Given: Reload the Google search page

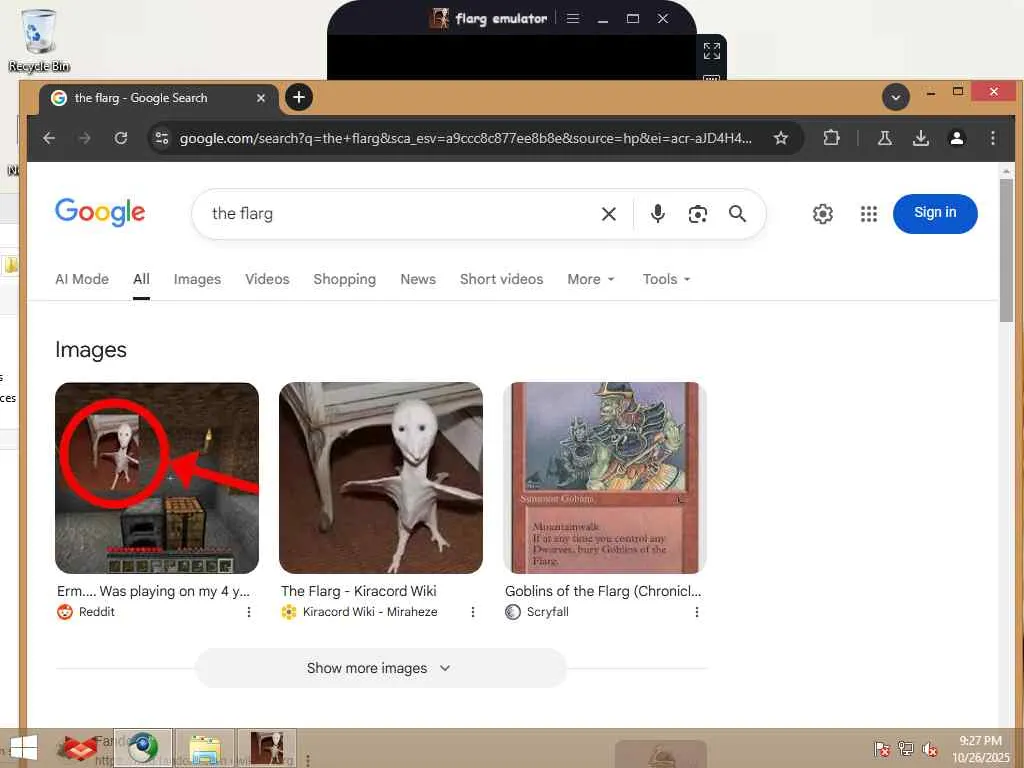Looking at the screenshot, I should click(121, 138).
